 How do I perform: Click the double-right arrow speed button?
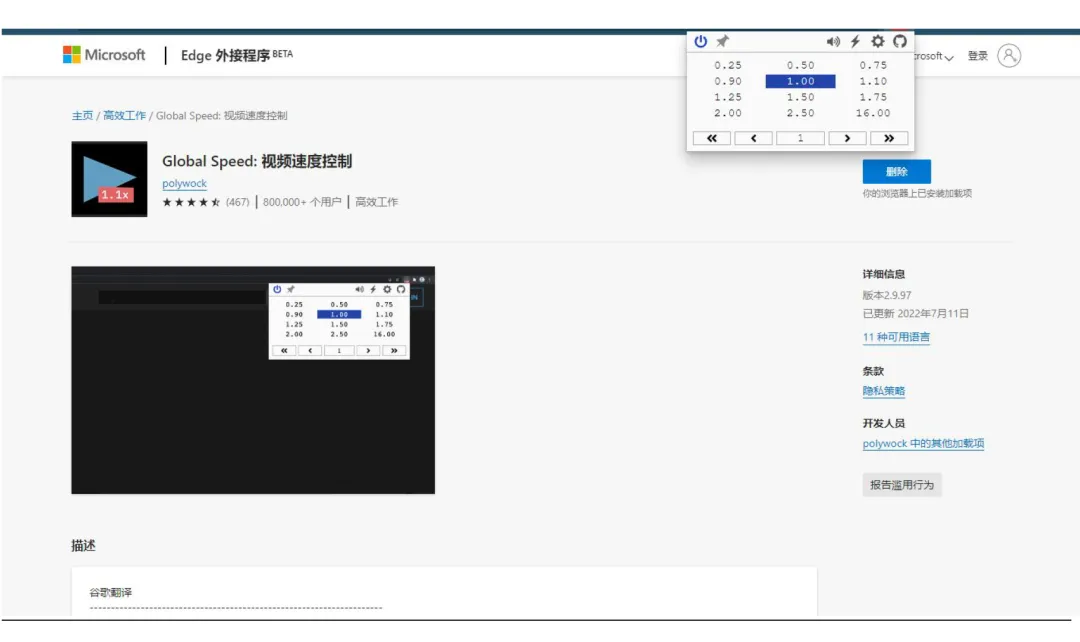pos(889,138)
